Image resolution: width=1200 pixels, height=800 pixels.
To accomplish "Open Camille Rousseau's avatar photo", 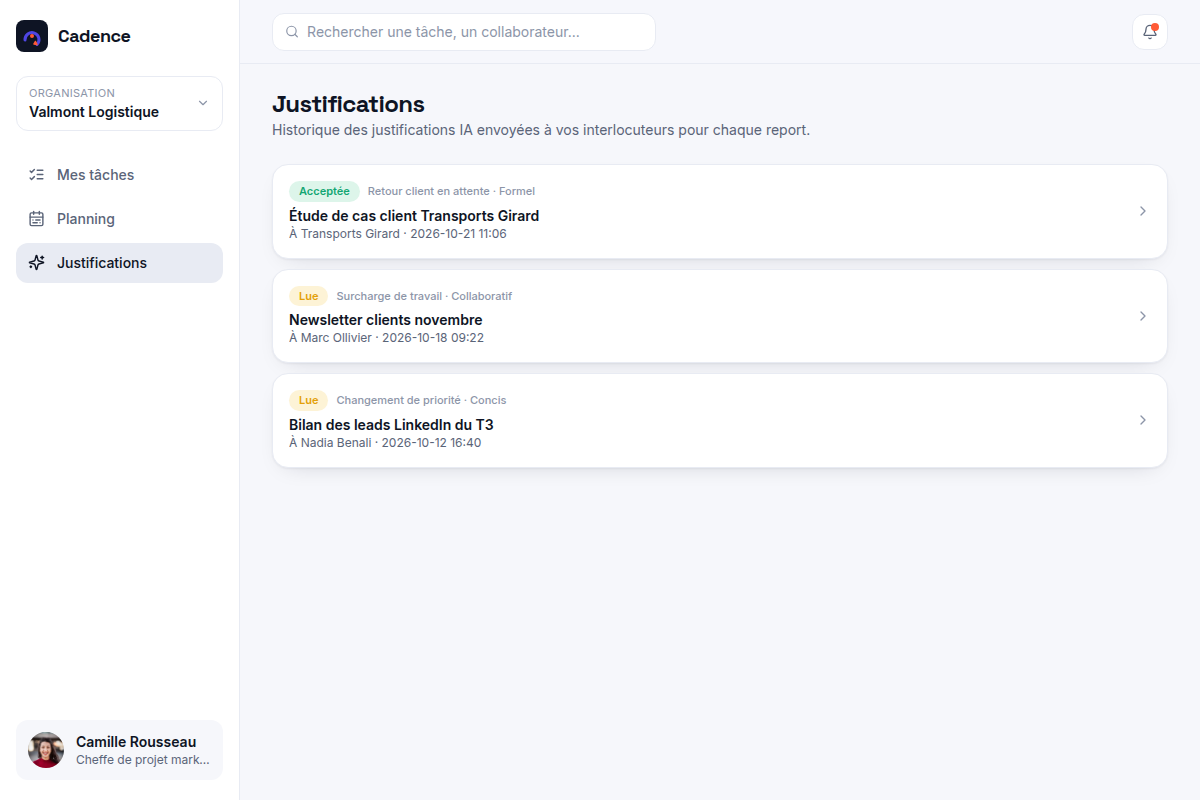I will [x=46, y=750].
